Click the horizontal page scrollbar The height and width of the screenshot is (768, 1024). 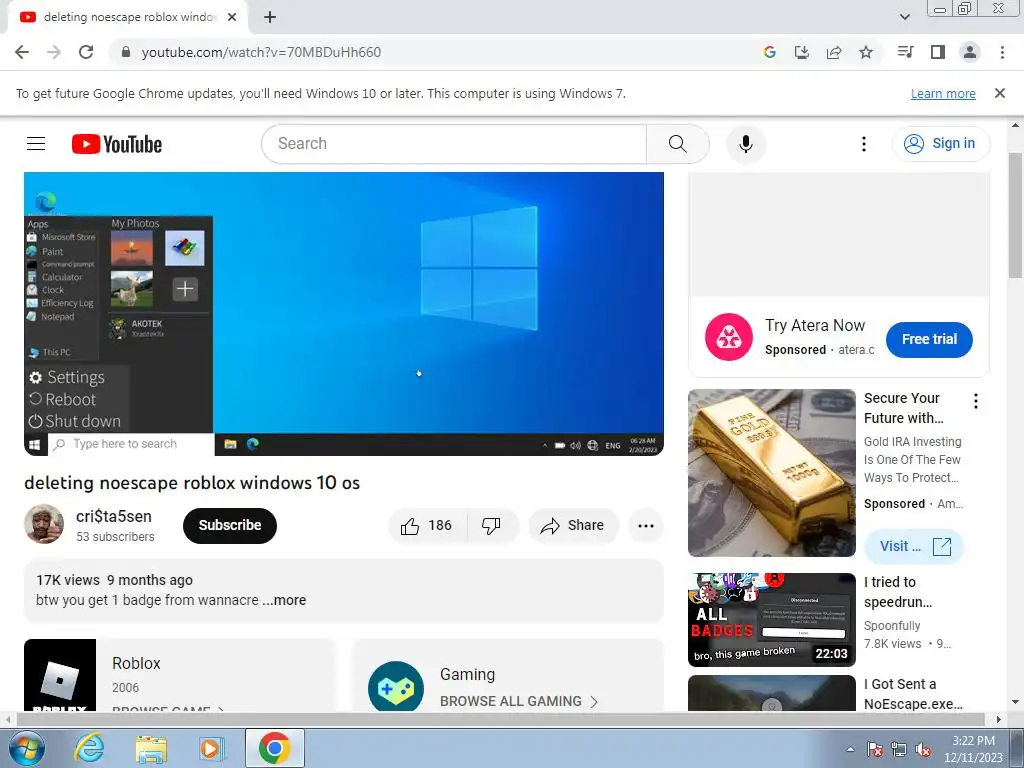tap(500, 720)
